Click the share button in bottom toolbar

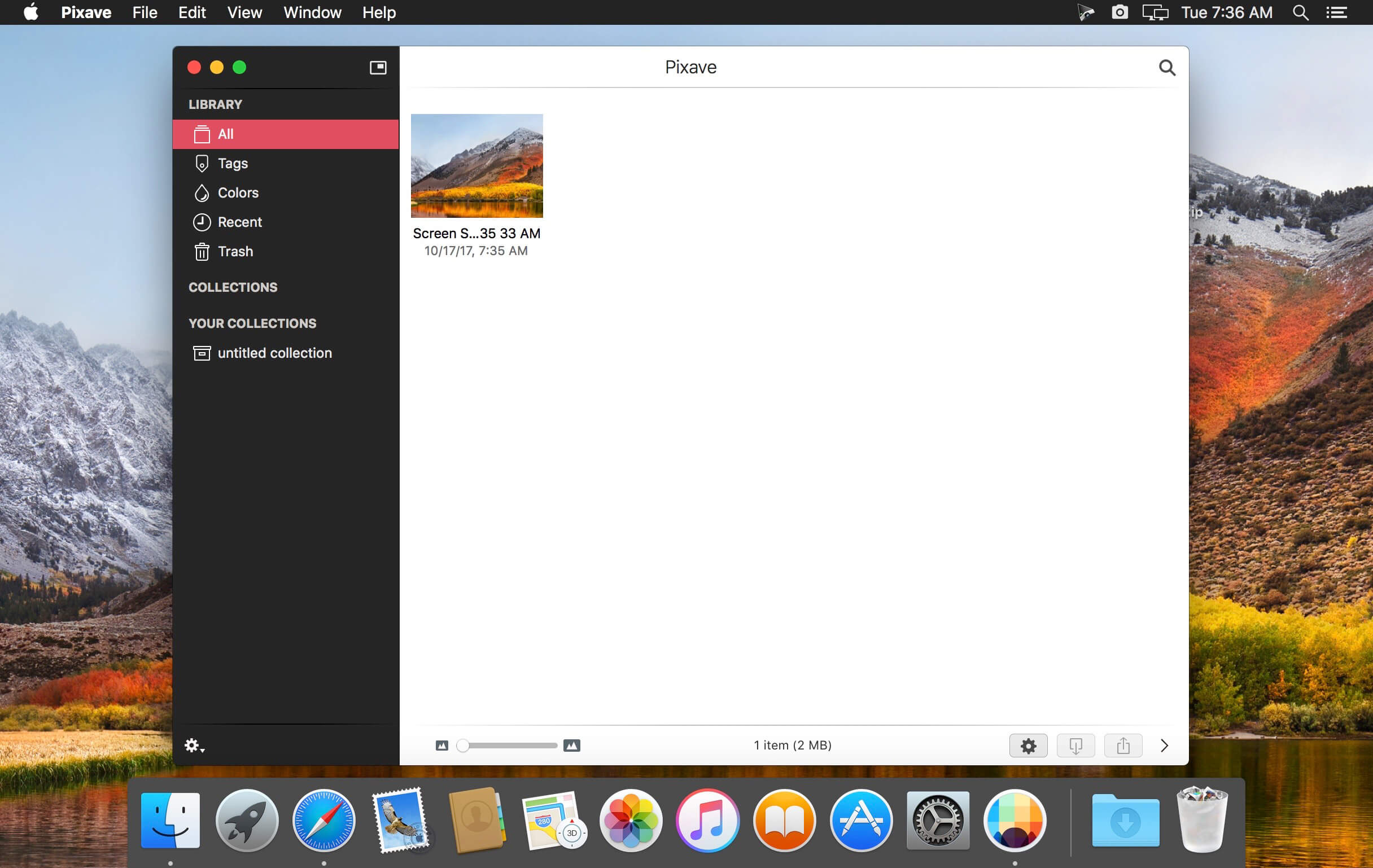pos(1123,746)
